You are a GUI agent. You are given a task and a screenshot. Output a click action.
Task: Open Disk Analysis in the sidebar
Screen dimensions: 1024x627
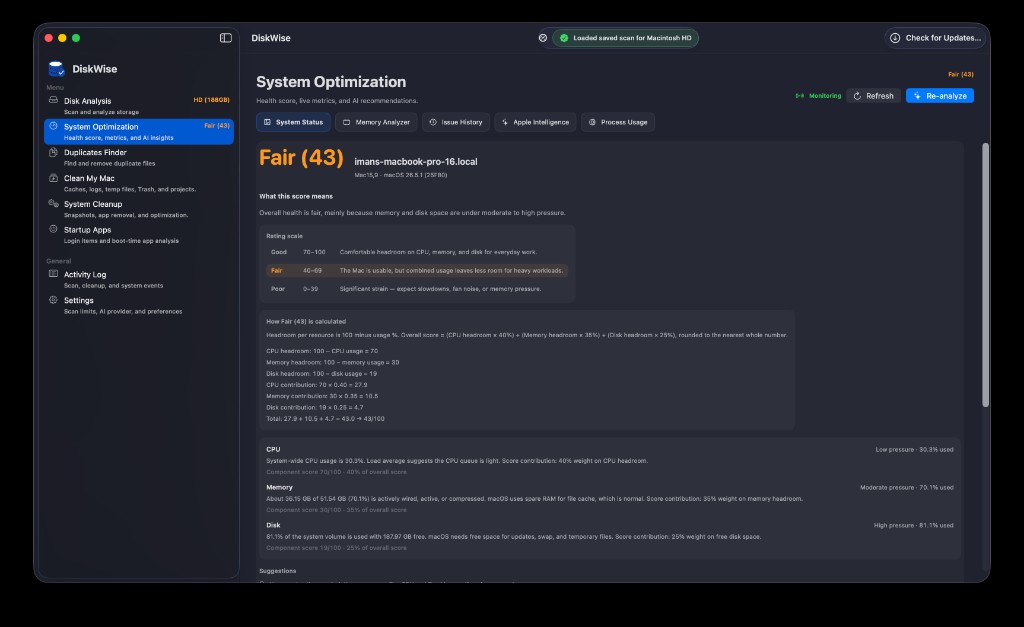click(138, 105)
